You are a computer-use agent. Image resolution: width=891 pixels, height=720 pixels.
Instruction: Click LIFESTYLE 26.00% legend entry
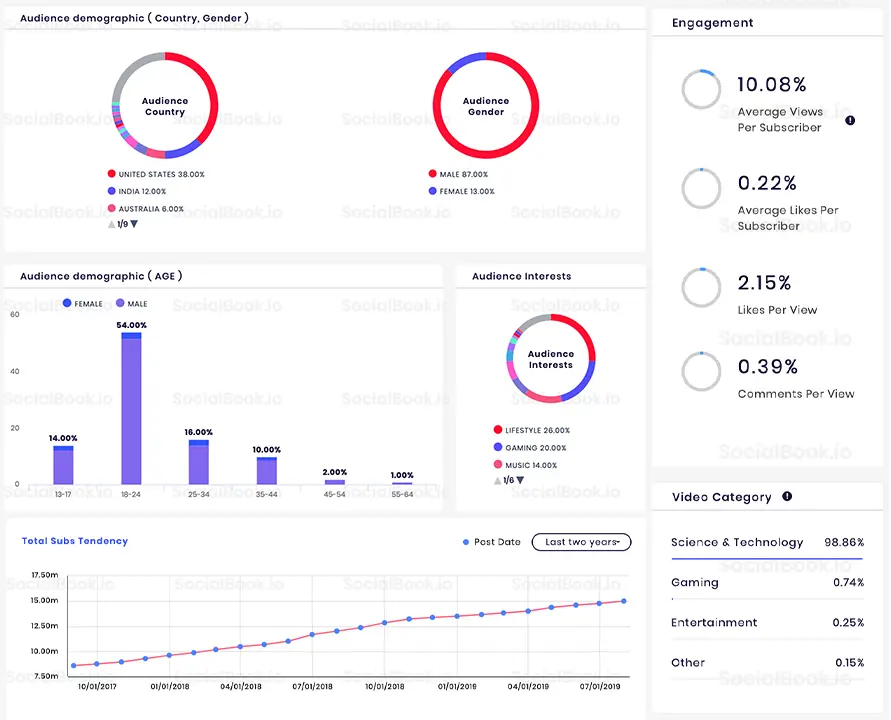(x=536, y=430)
